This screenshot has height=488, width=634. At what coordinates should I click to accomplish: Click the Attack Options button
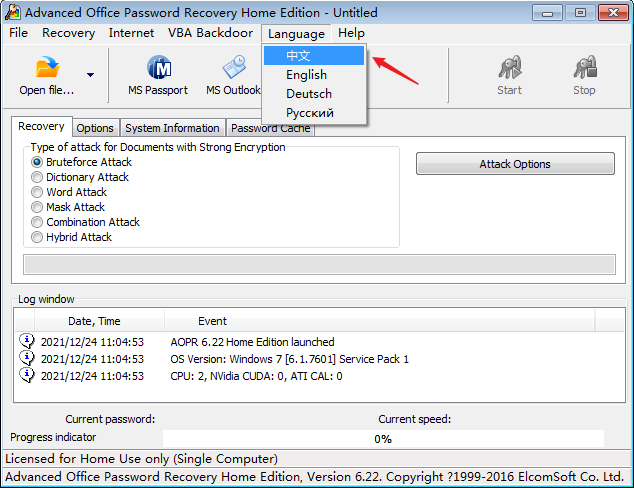tap(515, 164)
